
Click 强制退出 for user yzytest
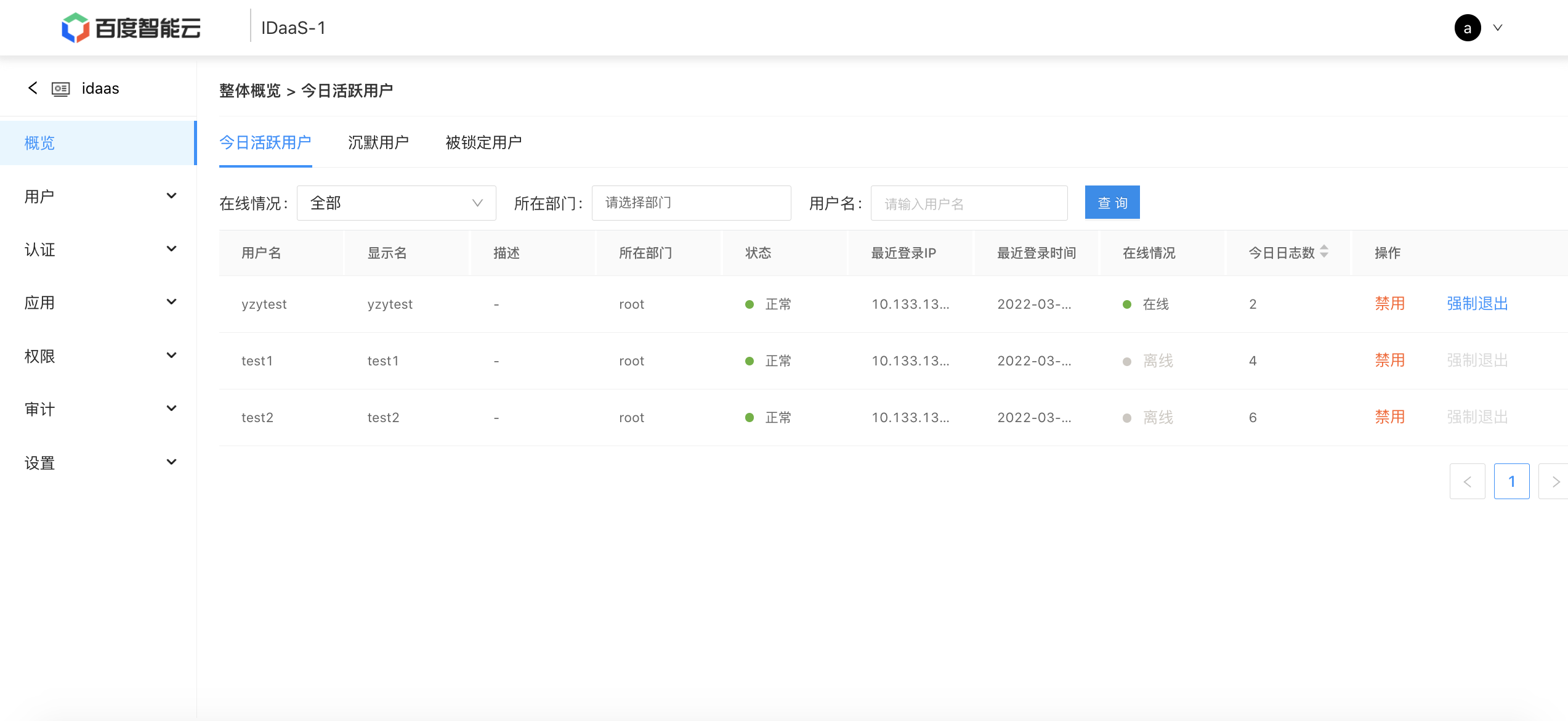pos(1477,303)
